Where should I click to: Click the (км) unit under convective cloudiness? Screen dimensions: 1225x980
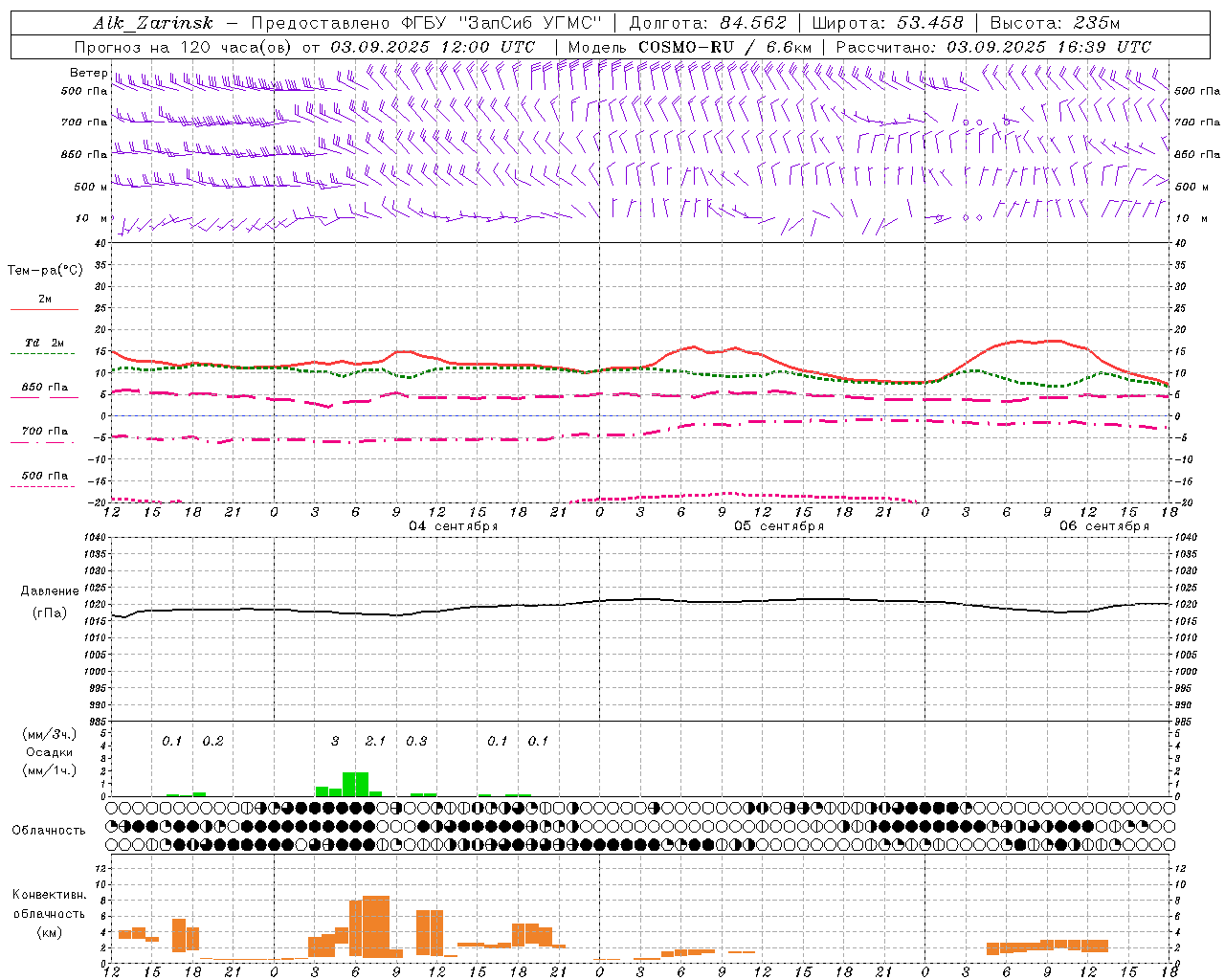pos(49,932)
